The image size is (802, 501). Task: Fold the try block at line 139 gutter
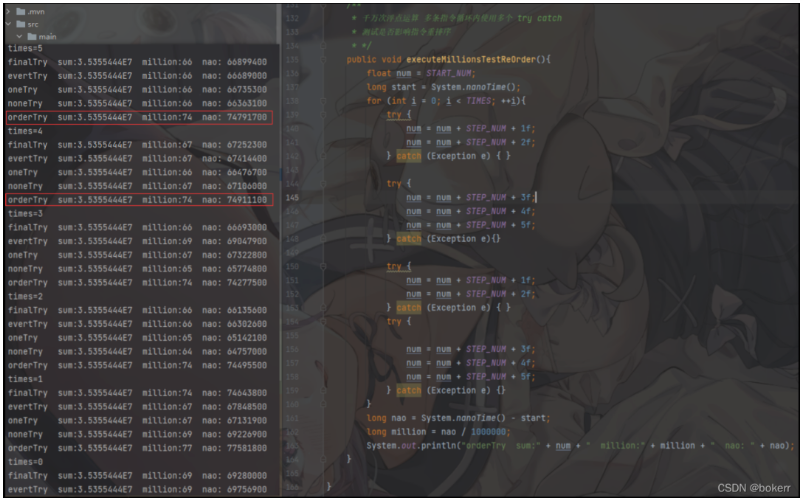(x=323, y=115)
